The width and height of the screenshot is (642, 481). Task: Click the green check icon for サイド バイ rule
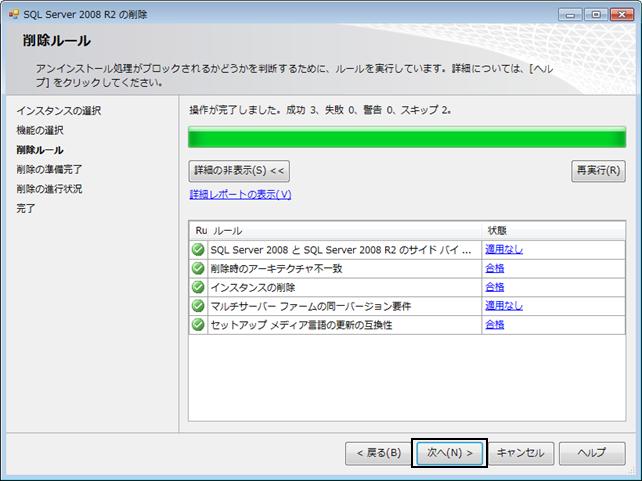[x=198, y=249]
